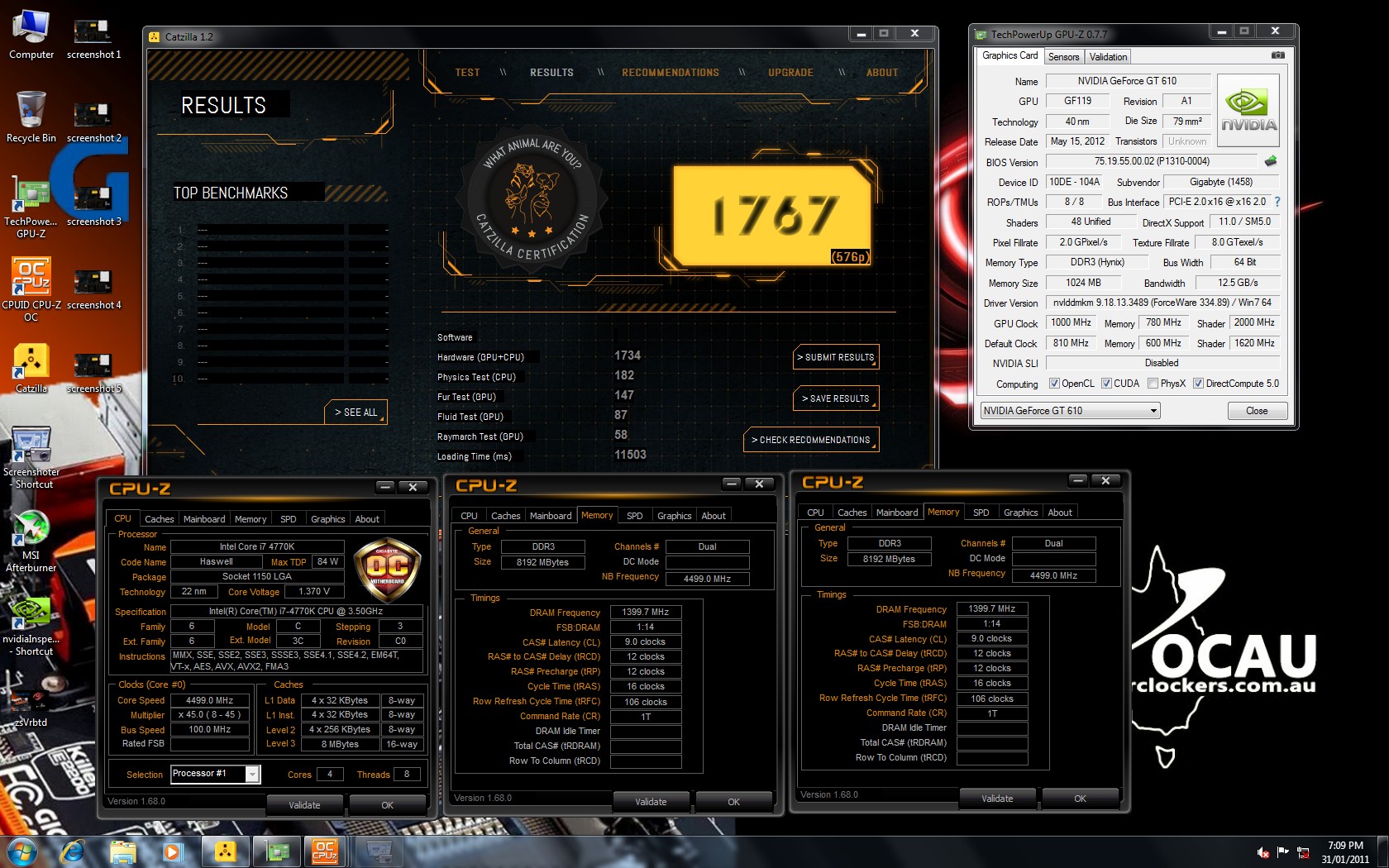The width and height of the screenshot is (1389, 868).
Task: Click the bus interface question mark icon
Action: tap(1277, 202)
